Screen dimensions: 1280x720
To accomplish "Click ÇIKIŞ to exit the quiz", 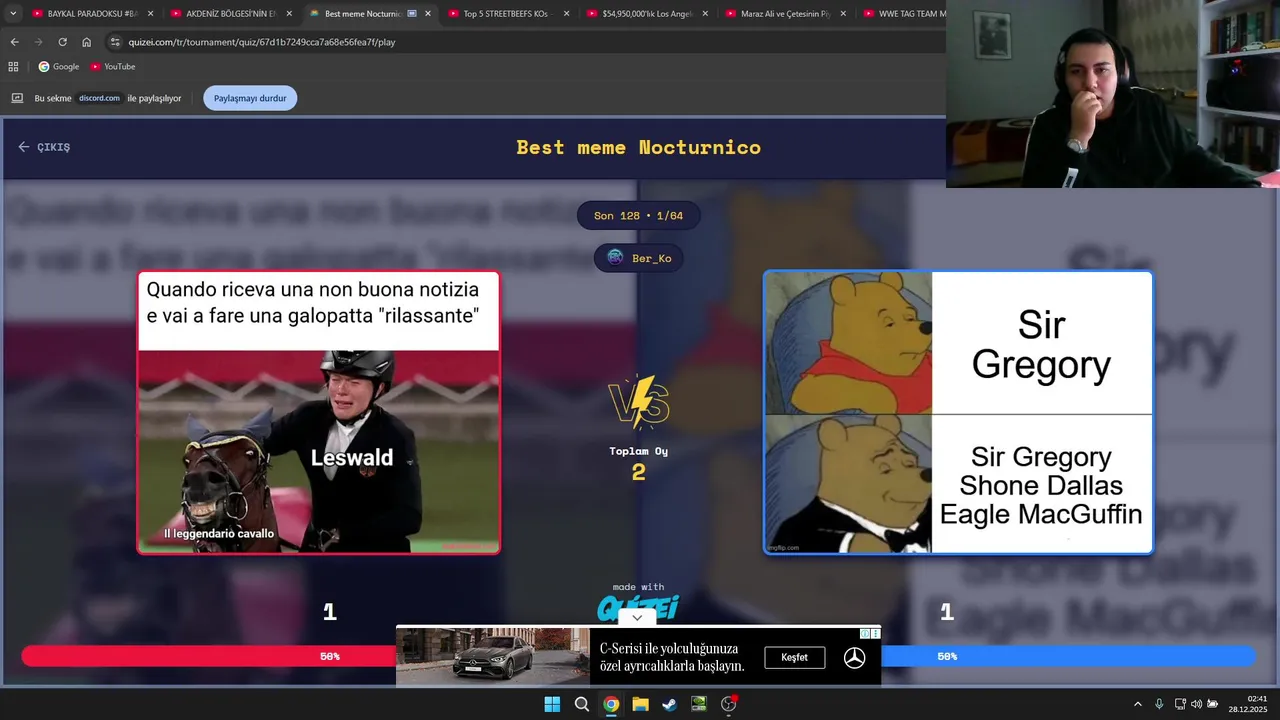I will (x=44, y=147).
